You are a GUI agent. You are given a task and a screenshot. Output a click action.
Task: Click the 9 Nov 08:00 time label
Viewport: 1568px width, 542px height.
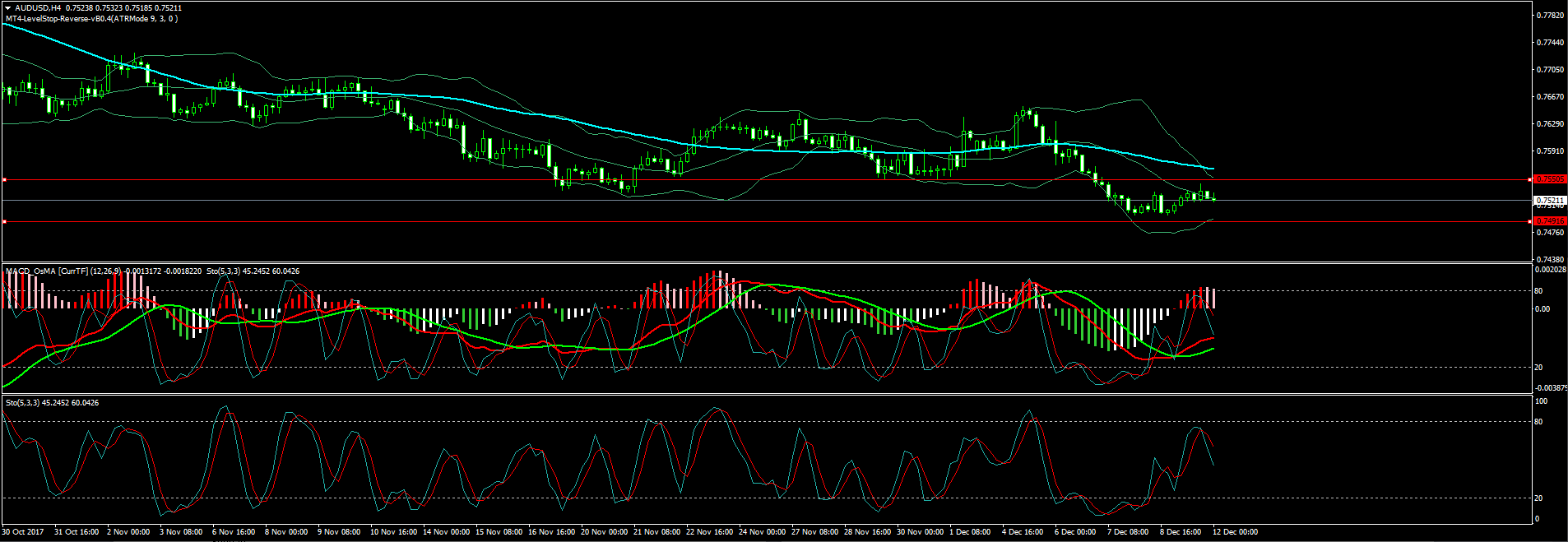click(x=339, y=532)
